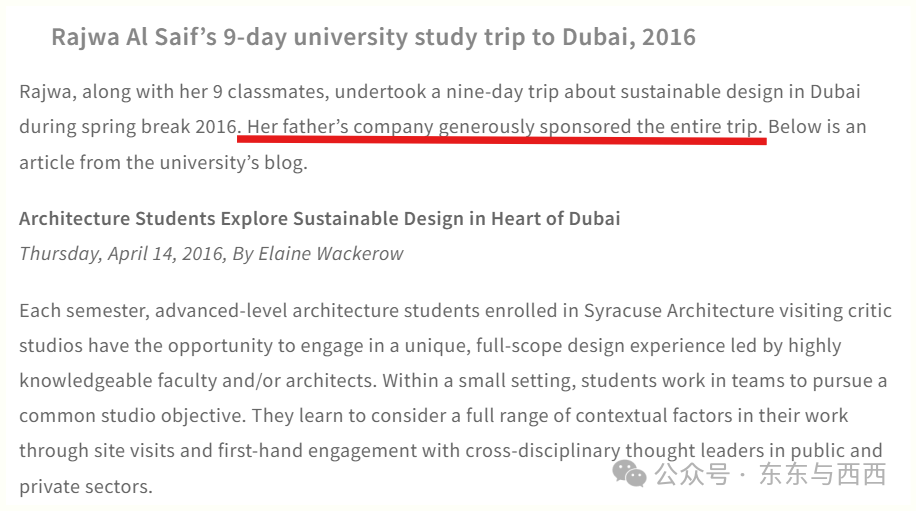Click the red-underlined sentence about father's company
Viewport: 916px width, 511px height.
point(505,127)
